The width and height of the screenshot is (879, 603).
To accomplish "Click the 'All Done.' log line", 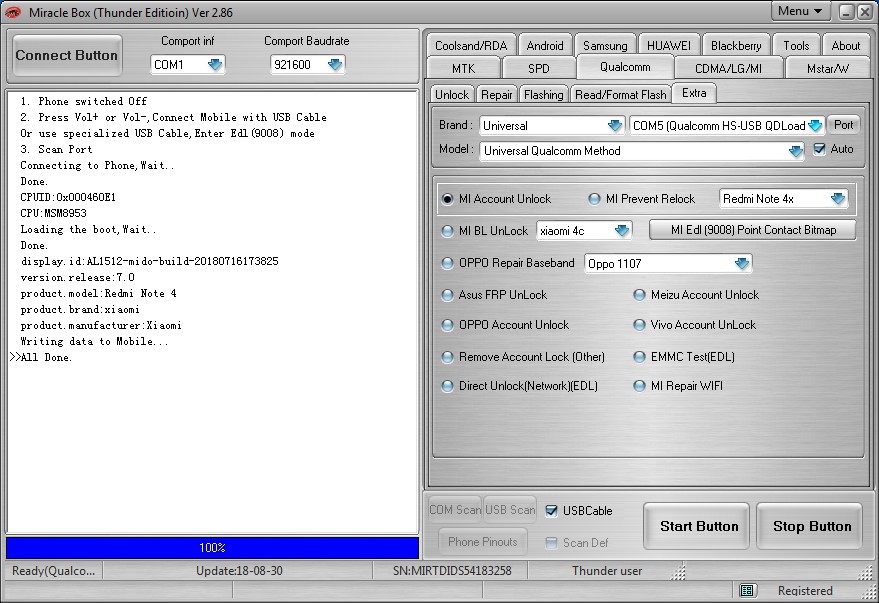I will (x=46, y=358).
